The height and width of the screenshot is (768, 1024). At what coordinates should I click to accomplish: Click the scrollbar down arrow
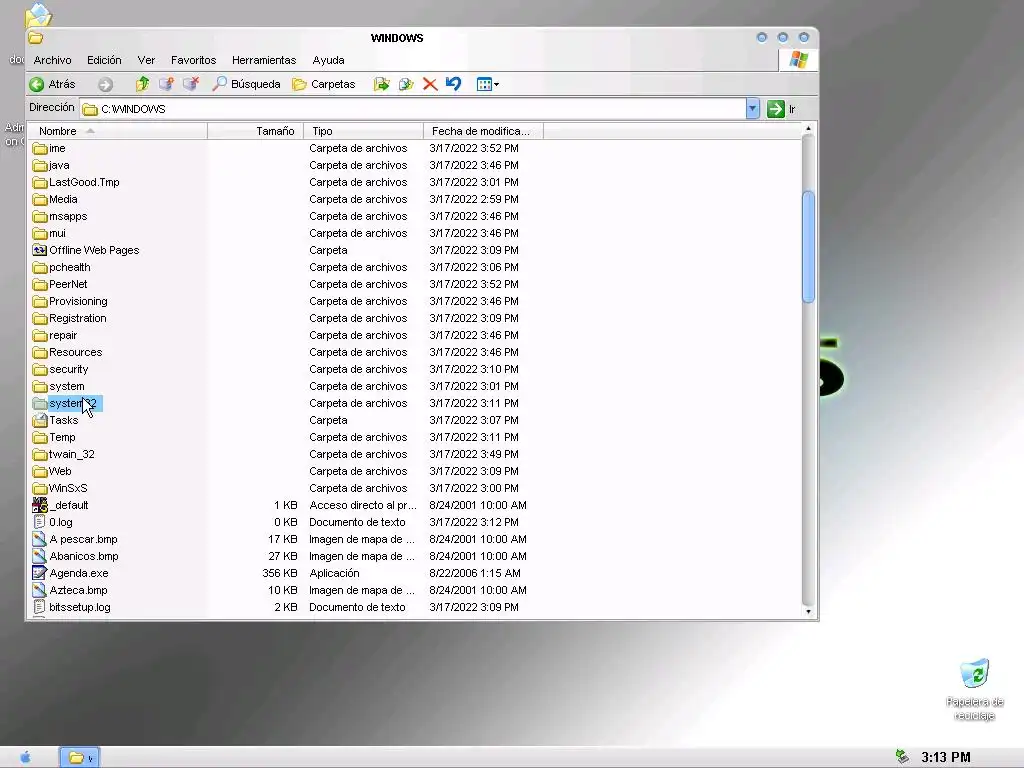click(808, 611)
